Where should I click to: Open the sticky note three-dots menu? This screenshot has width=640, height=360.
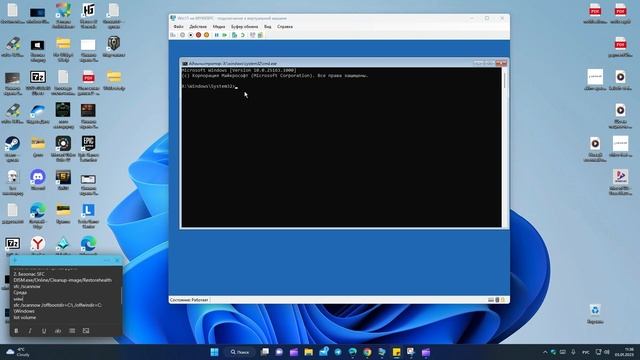pos(107,260)
